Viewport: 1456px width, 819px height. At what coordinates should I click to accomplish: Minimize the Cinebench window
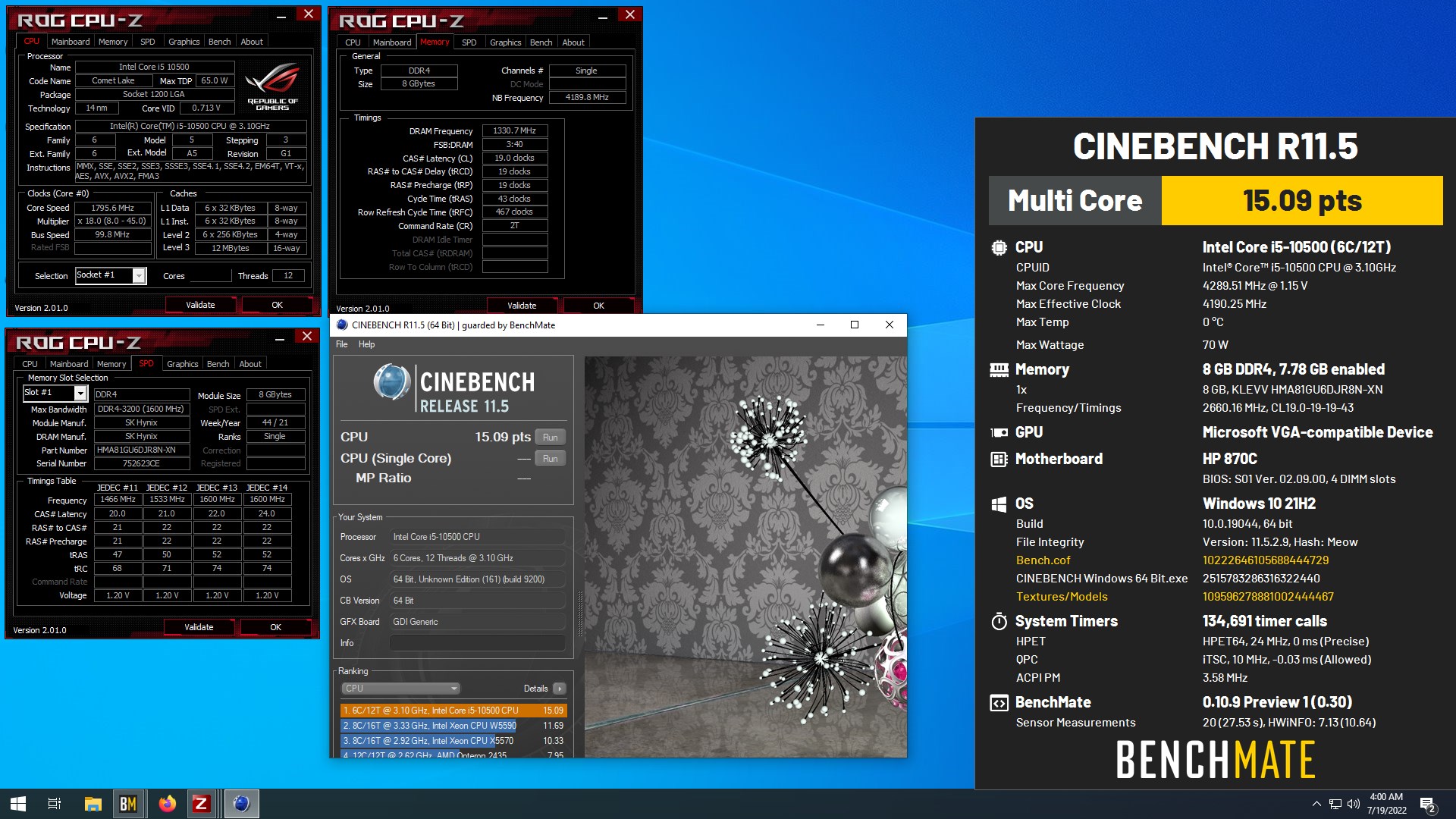coord(820,325)
